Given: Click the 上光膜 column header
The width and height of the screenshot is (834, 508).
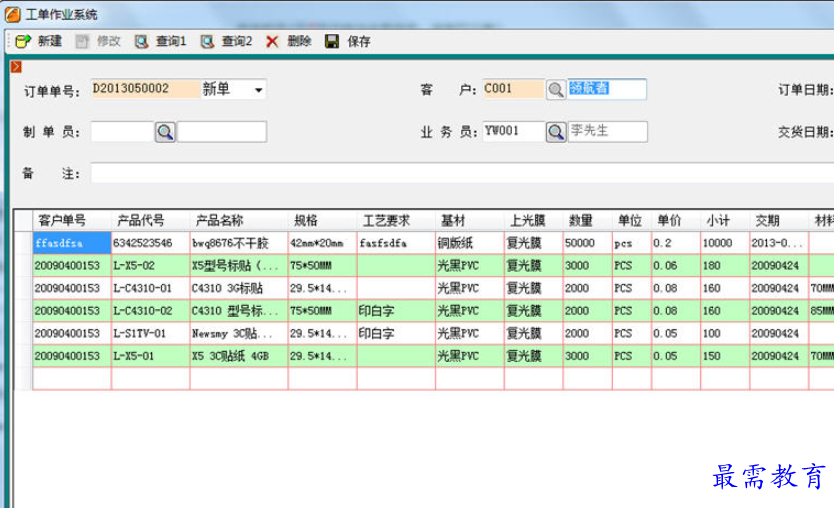Looking at the screenshot, I should (533, 220).
